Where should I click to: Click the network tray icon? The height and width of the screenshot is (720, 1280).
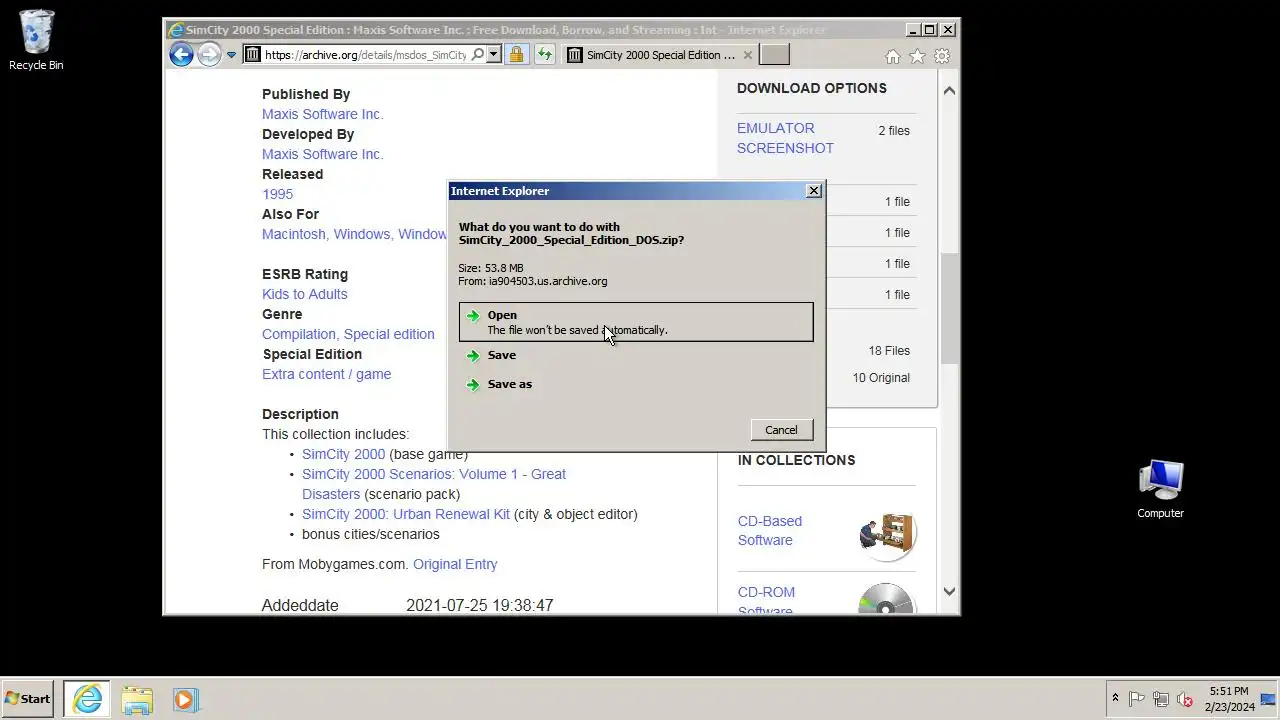(1161, 699)
